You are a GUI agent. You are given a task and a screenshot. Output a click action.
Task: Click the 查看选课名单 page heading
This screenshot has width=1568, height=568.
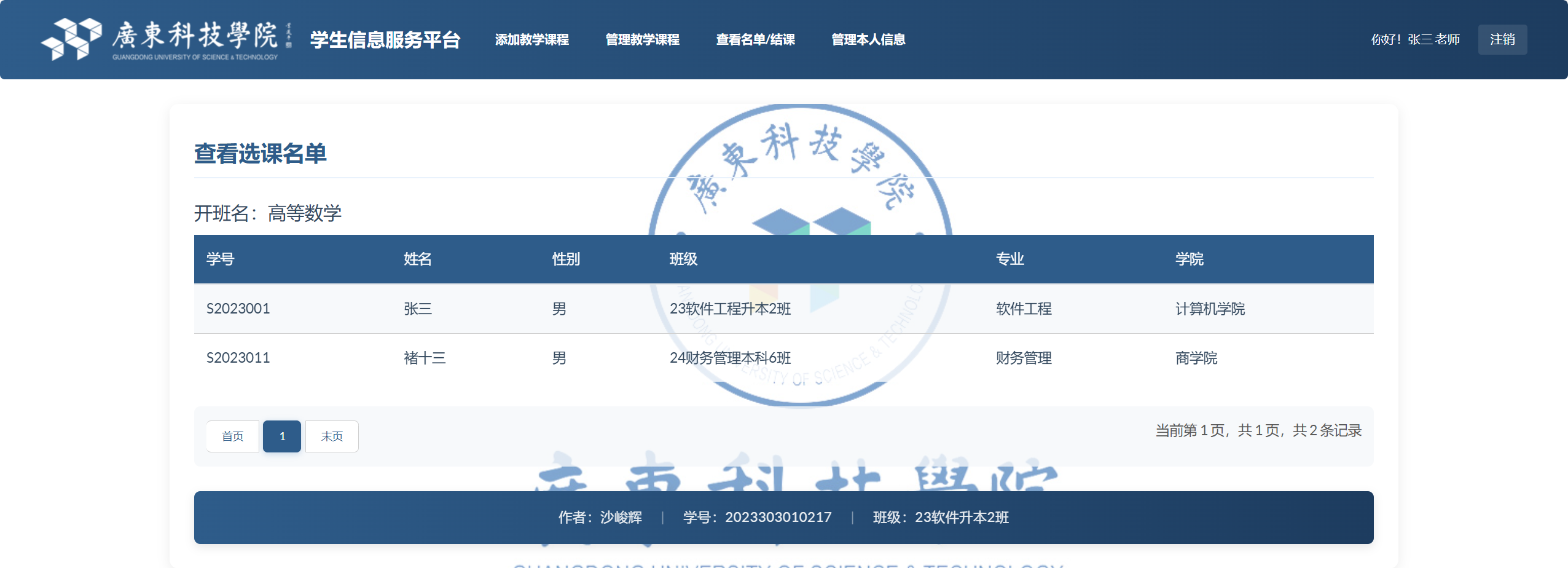pos(260,154)
